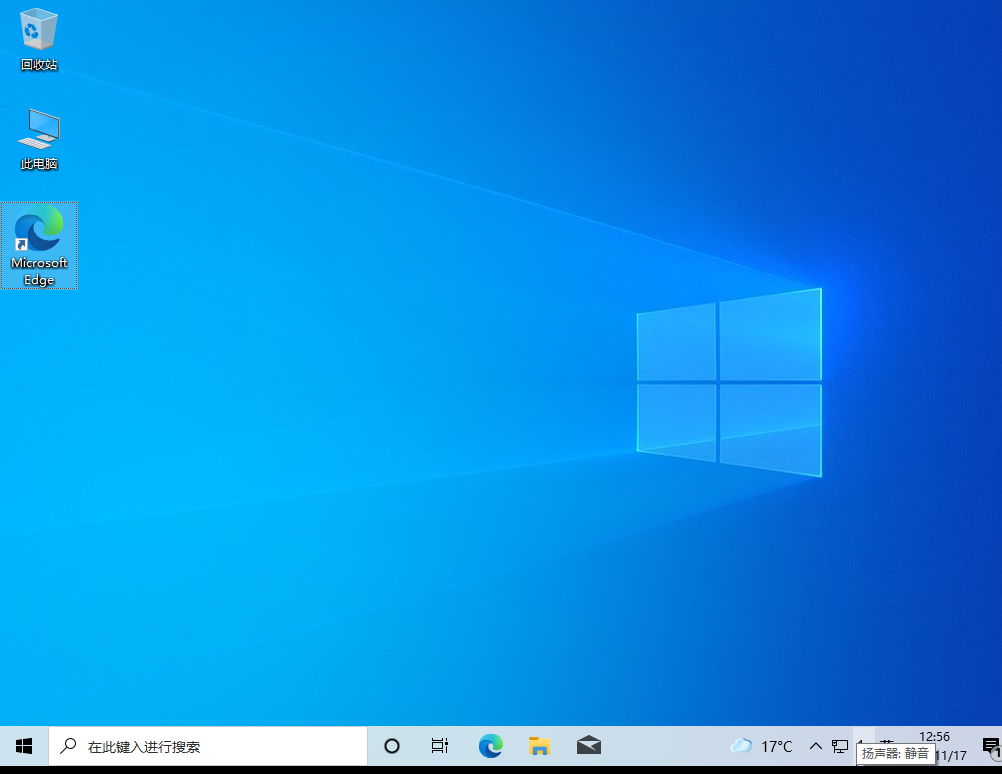Image resolution: width=1002 pixels, height=774 pixels.
Task: Show the desktop via the taskbar corner
Action: 1000,745
